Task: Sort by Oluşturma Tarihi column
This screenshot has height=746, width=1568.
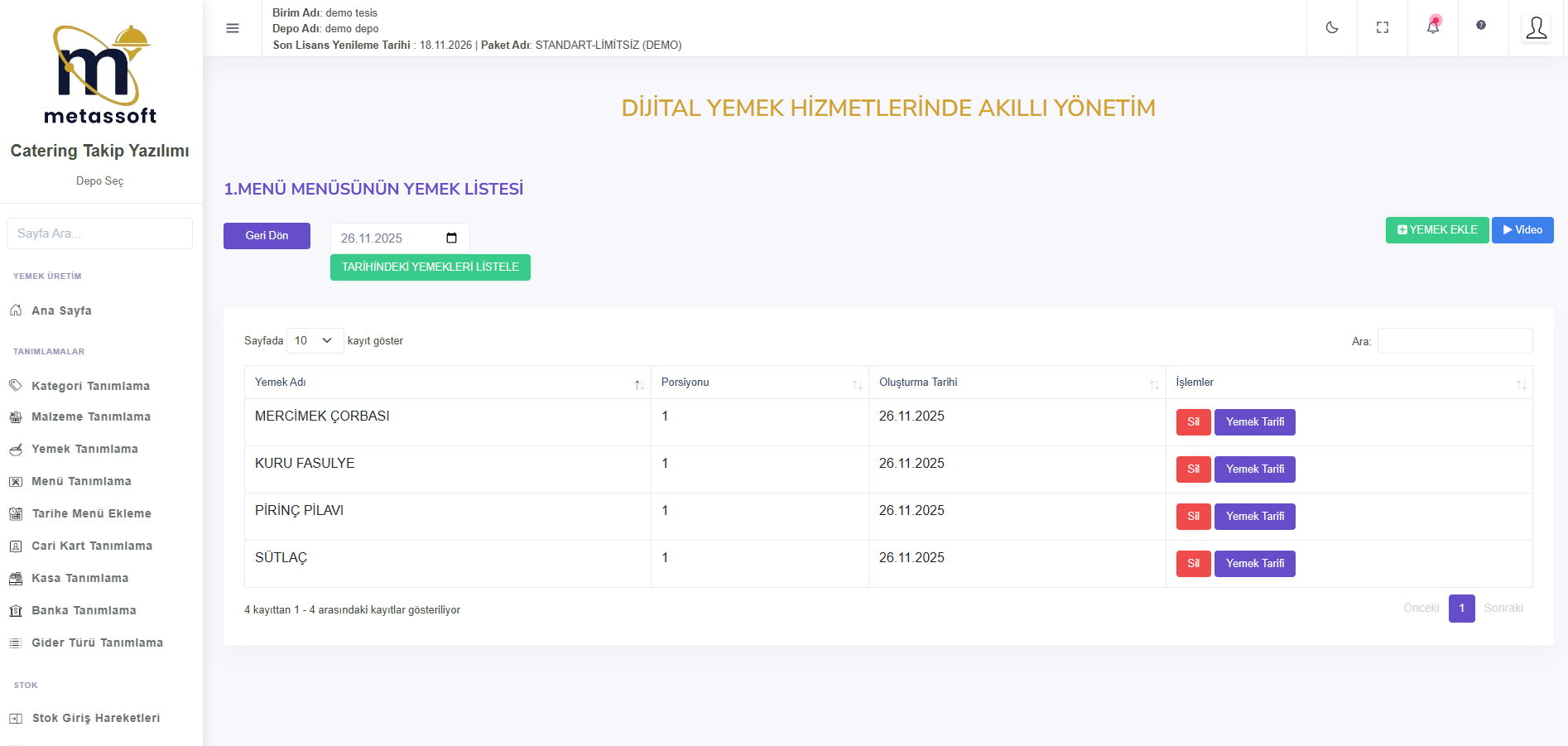Action: tap(1017, 383)
